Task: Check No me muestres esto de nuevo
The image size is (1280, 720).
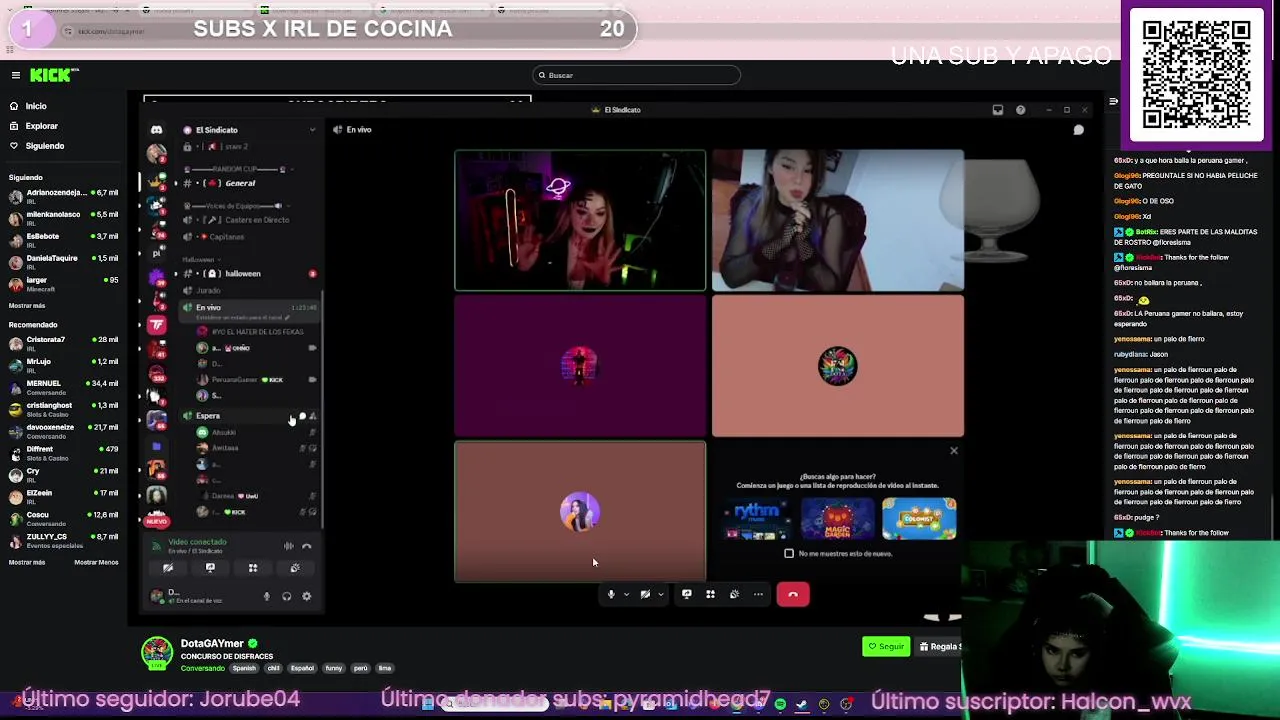Action: pyautogui.click(x=789, y=553)
